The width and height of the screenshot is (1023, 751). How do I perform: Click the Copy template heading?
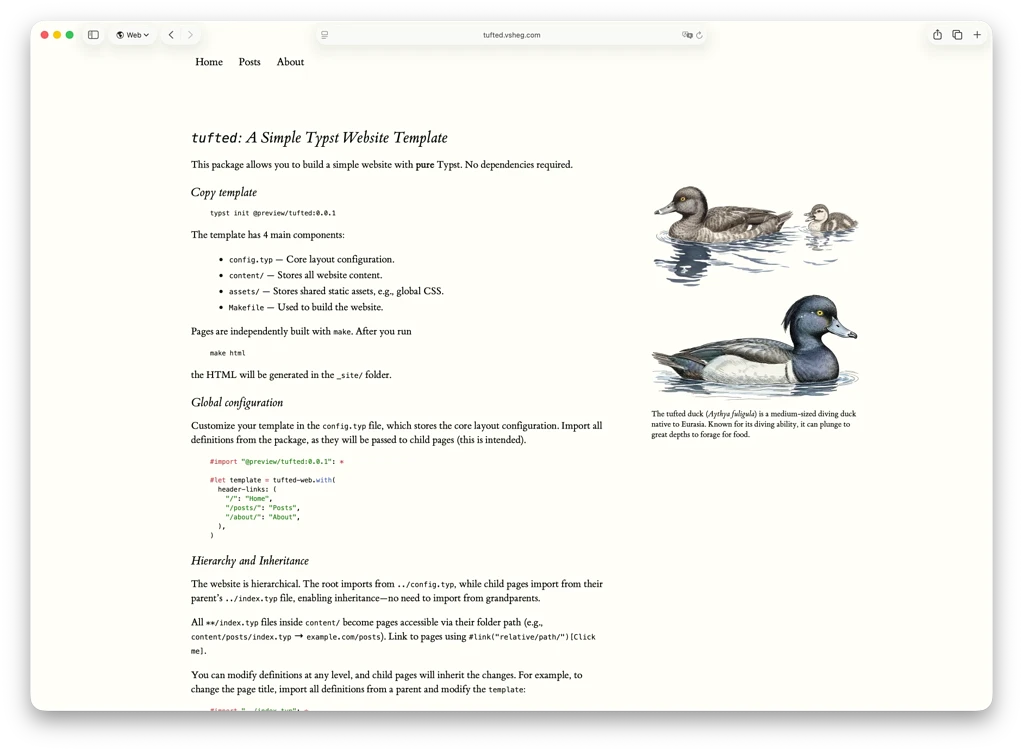[x=224, y=192]
